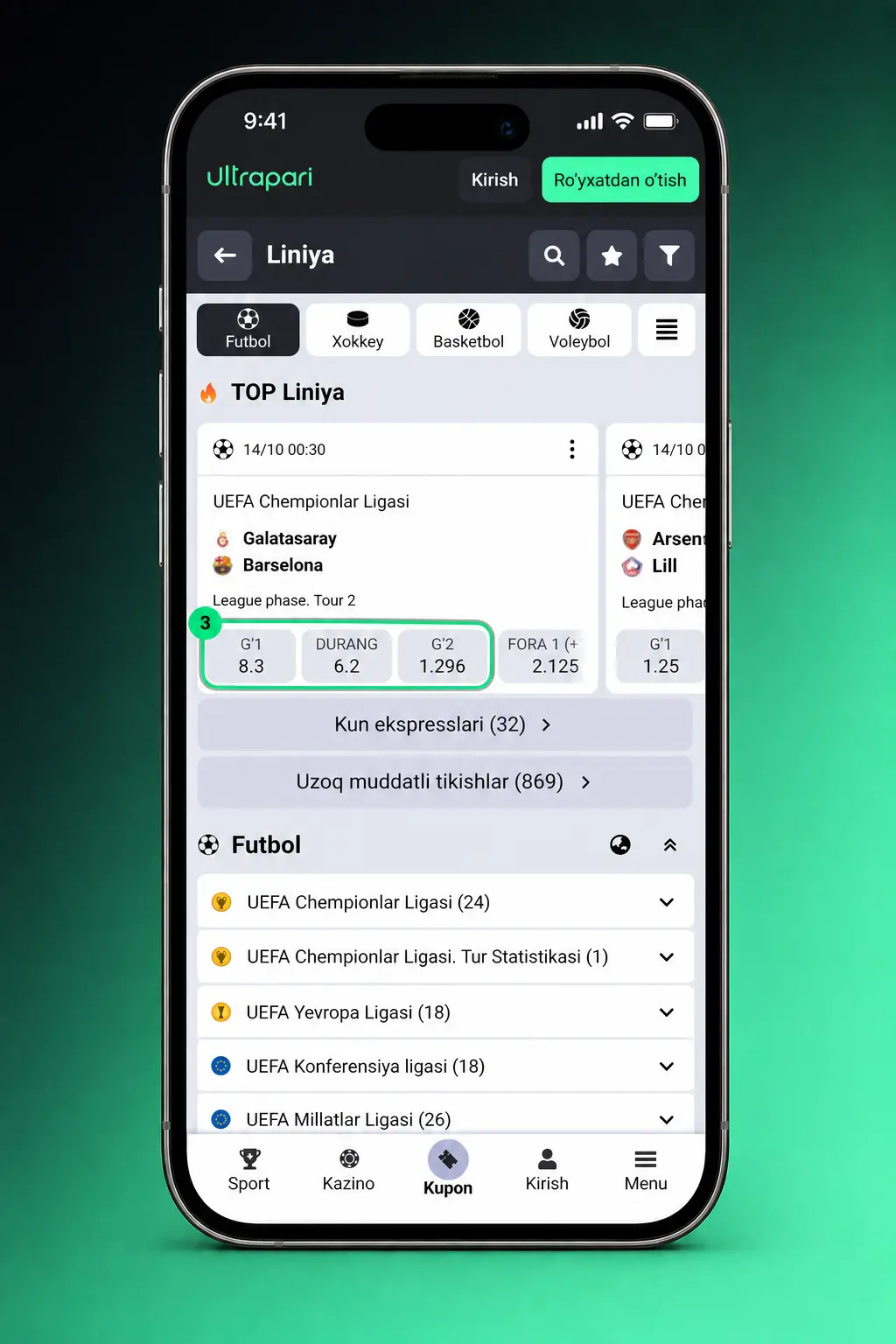This screenshot has height=1344, width=896.
Task: Tap the Ultrapari logo
Action: (x=260, y=178)
